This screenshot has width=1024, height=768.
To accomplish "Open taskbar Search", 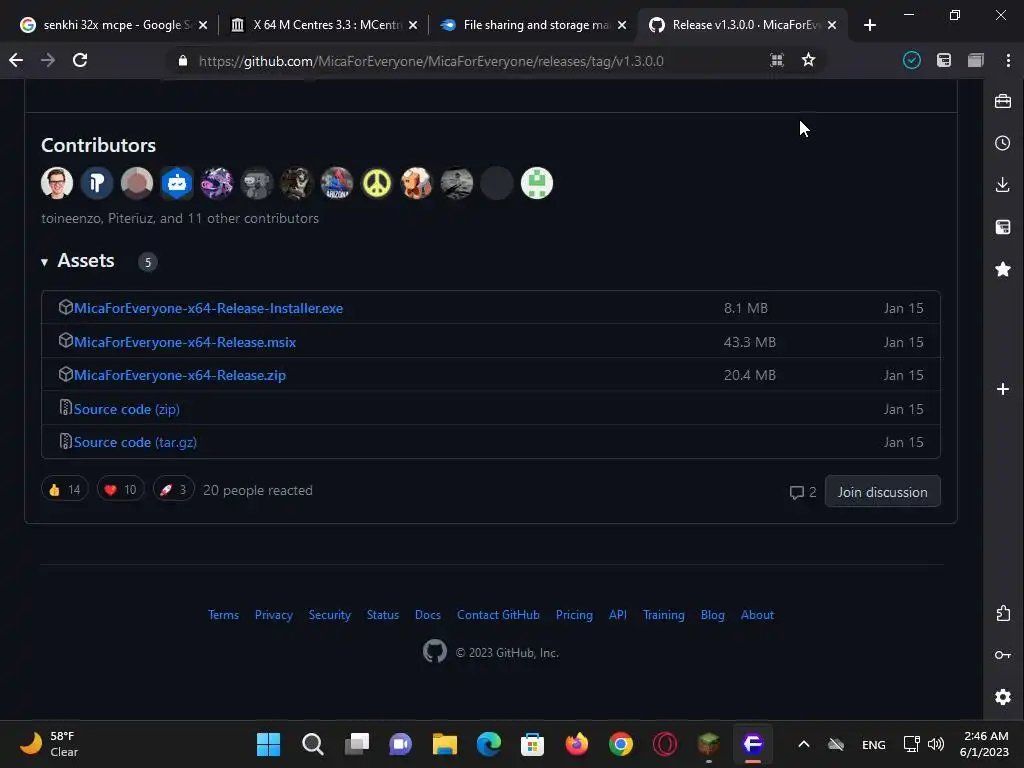I will pos(313,744).
